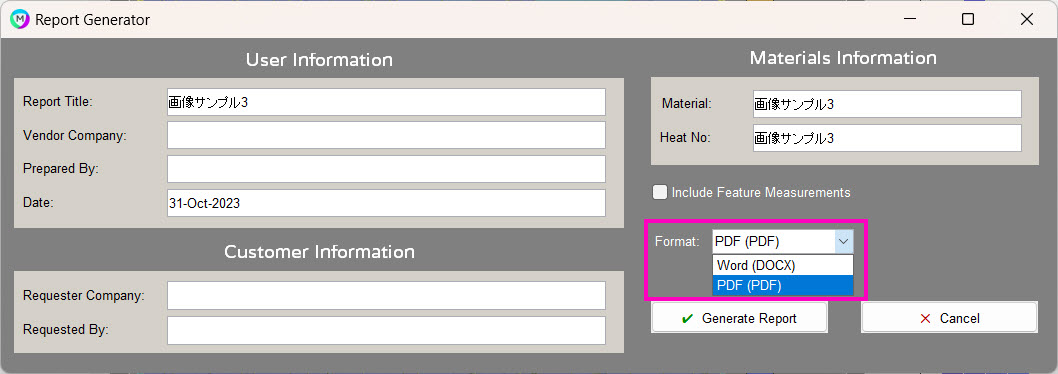Focus the Prepared By field

click(386, 169)
